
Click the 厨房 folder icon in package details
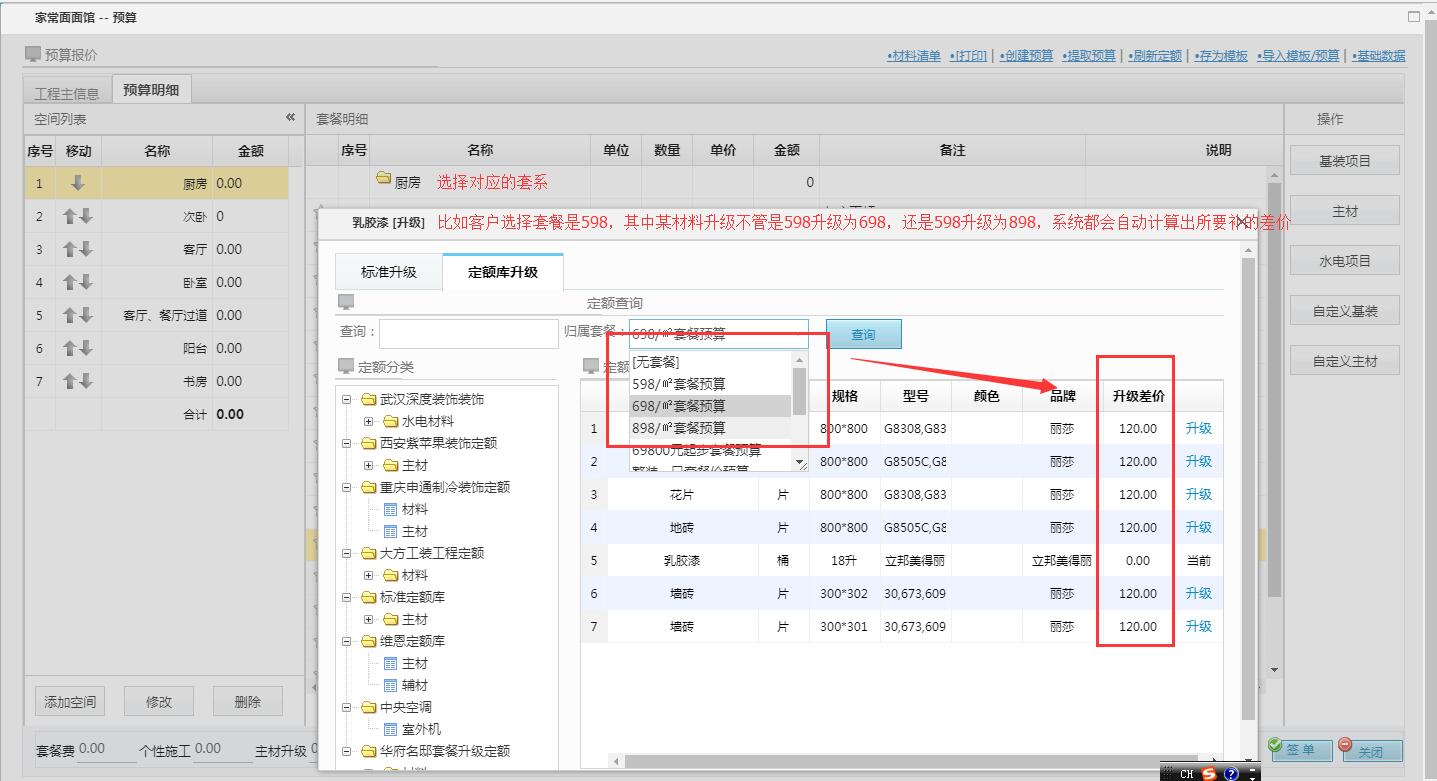[x=382, y=179]
